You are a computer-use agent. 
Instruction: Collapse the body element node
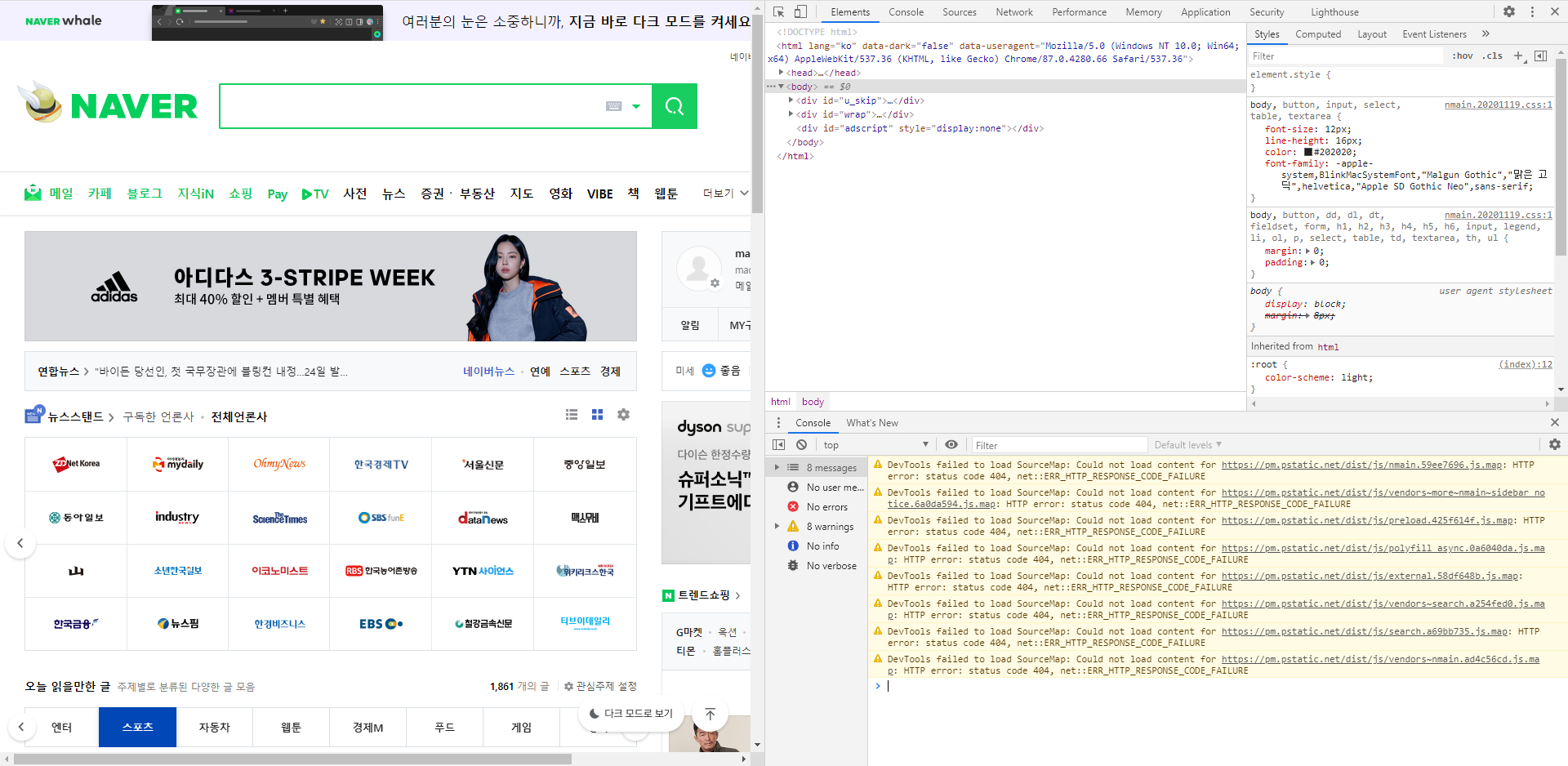782,87
